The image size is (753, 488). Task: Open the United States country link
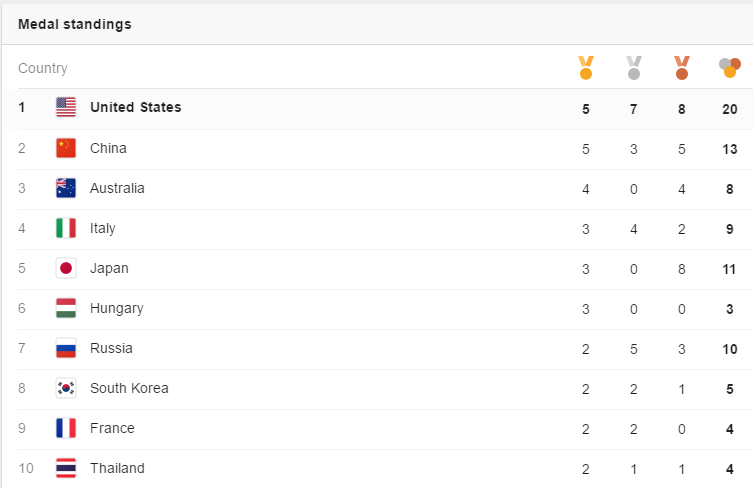136,107
